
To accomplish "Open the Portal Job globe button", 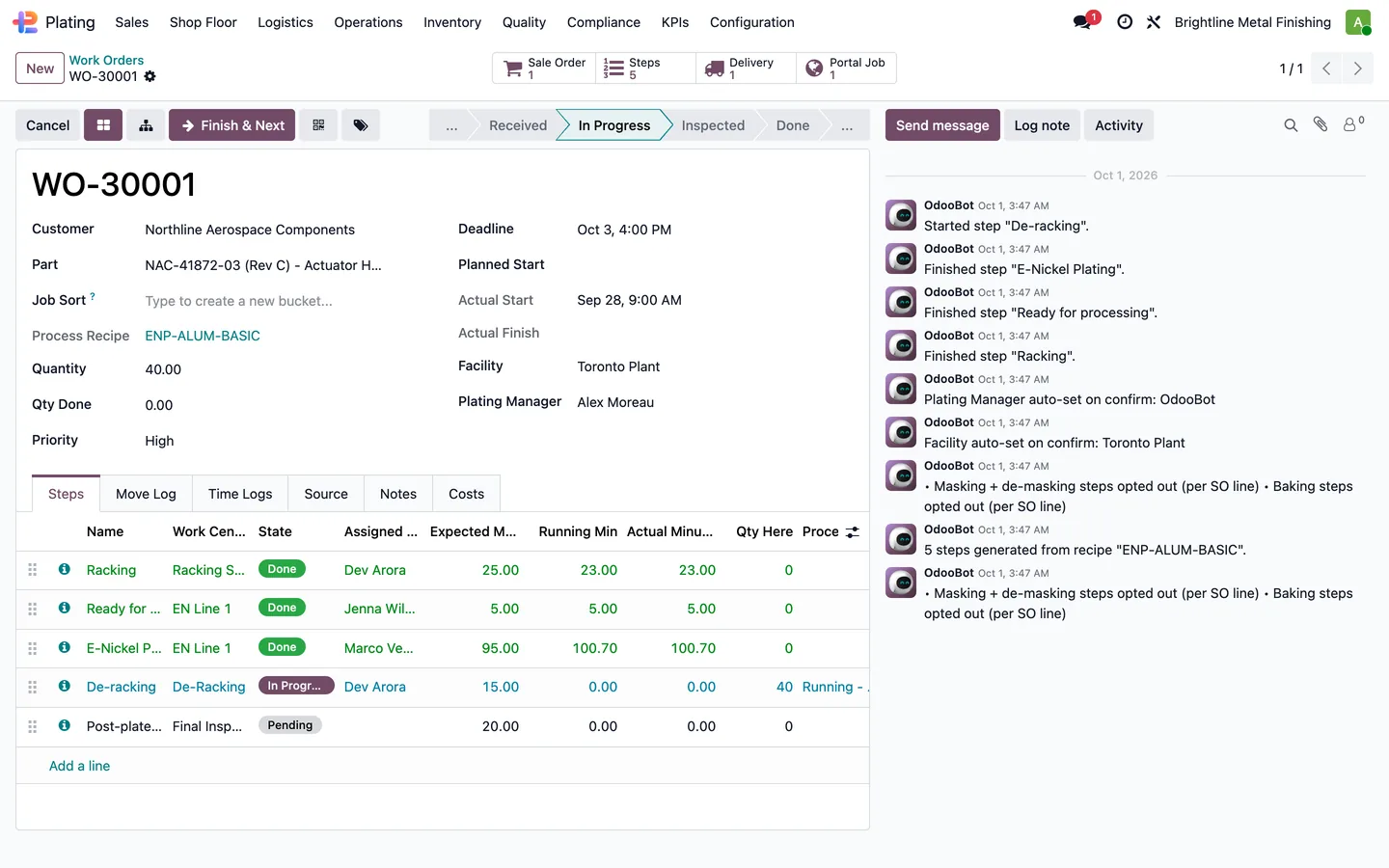I will (x=846, y=68).
